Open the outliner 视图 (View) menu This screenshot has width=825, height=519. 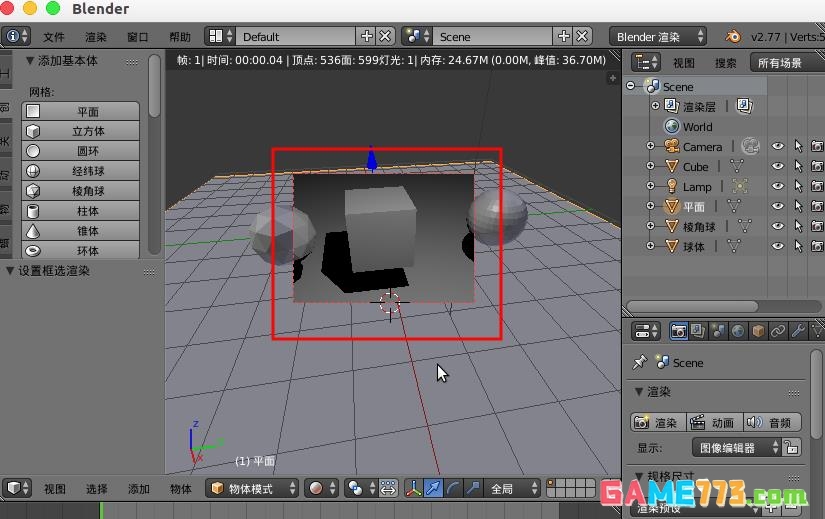tap(684, 63)
